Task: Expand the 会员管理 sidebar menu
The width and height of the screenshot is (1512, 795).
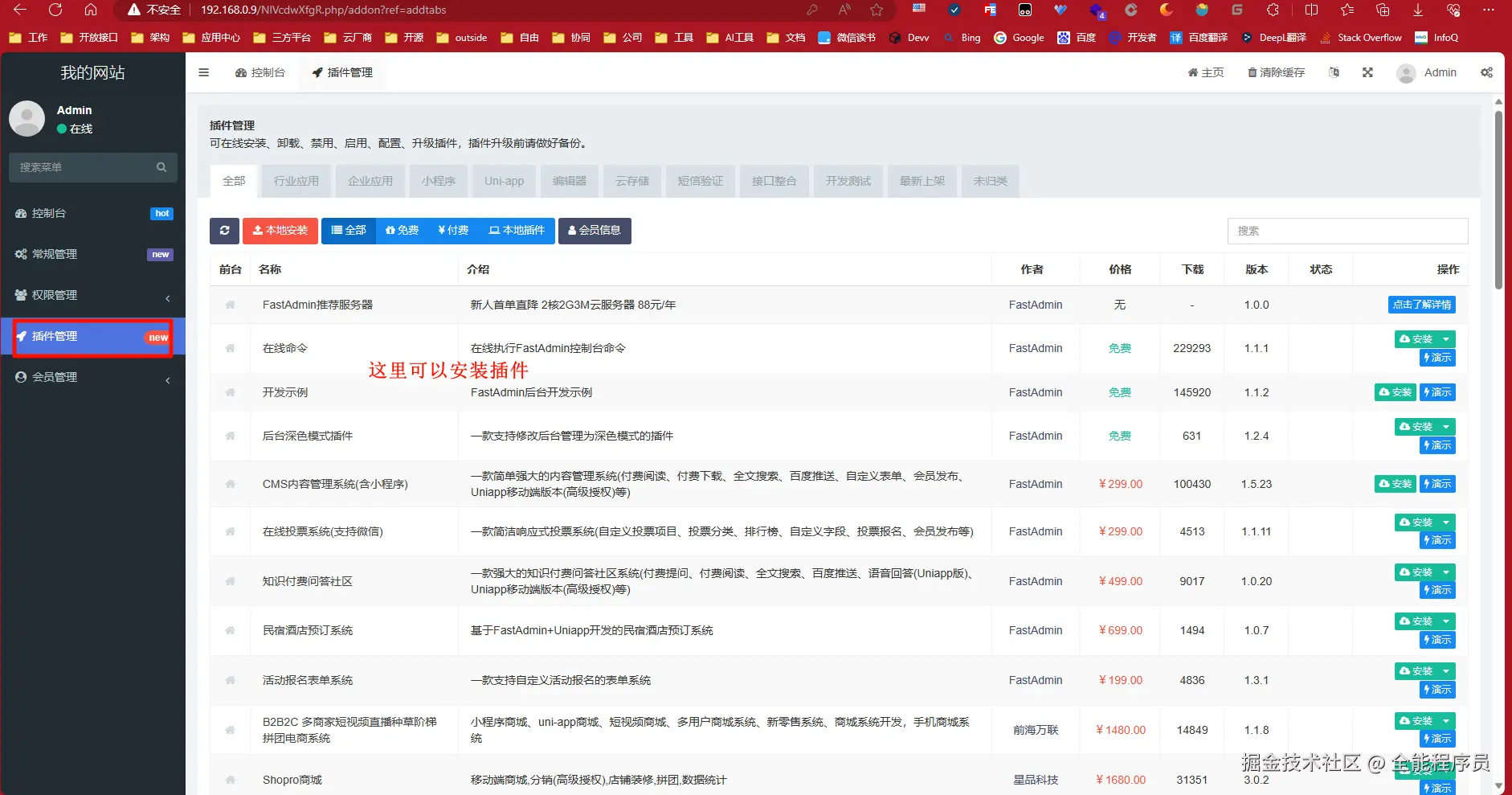Action: coord(93,377)
